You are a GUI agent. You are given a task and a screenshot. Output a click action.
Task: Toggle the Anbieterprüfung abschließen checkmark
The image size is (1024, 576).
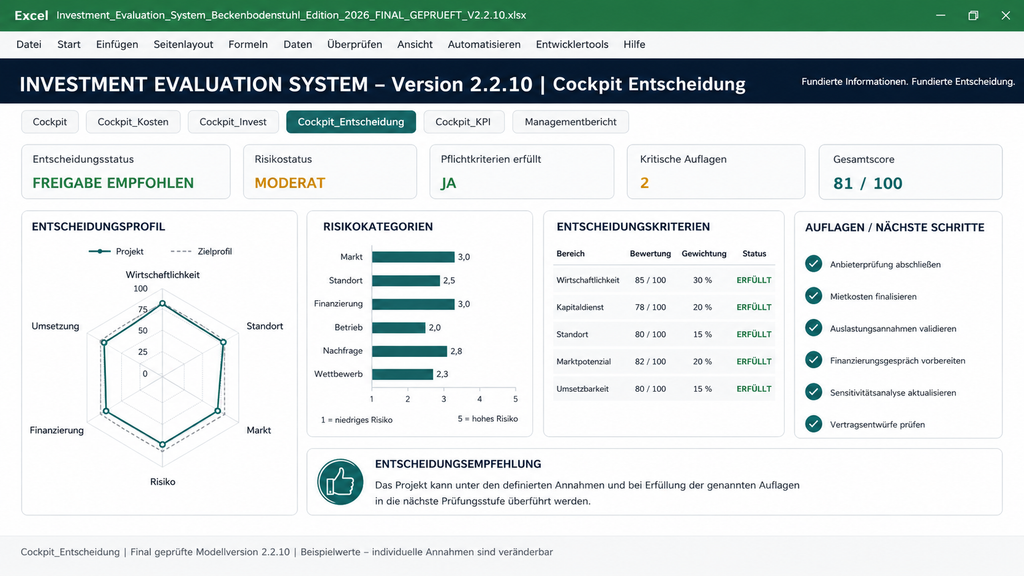pyautogui.click(x=813, y=264)
